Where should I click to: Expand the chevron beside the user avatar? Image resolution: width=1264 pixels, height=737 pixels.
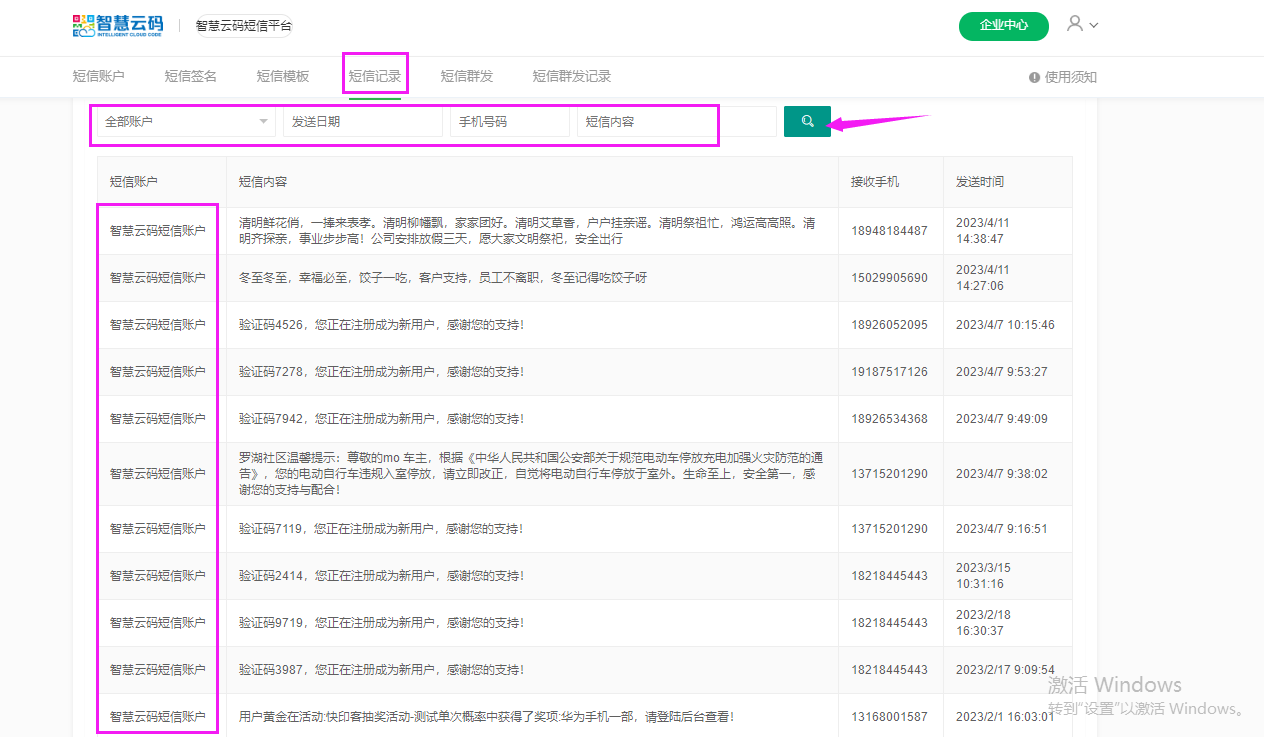tap(1094, 26)
